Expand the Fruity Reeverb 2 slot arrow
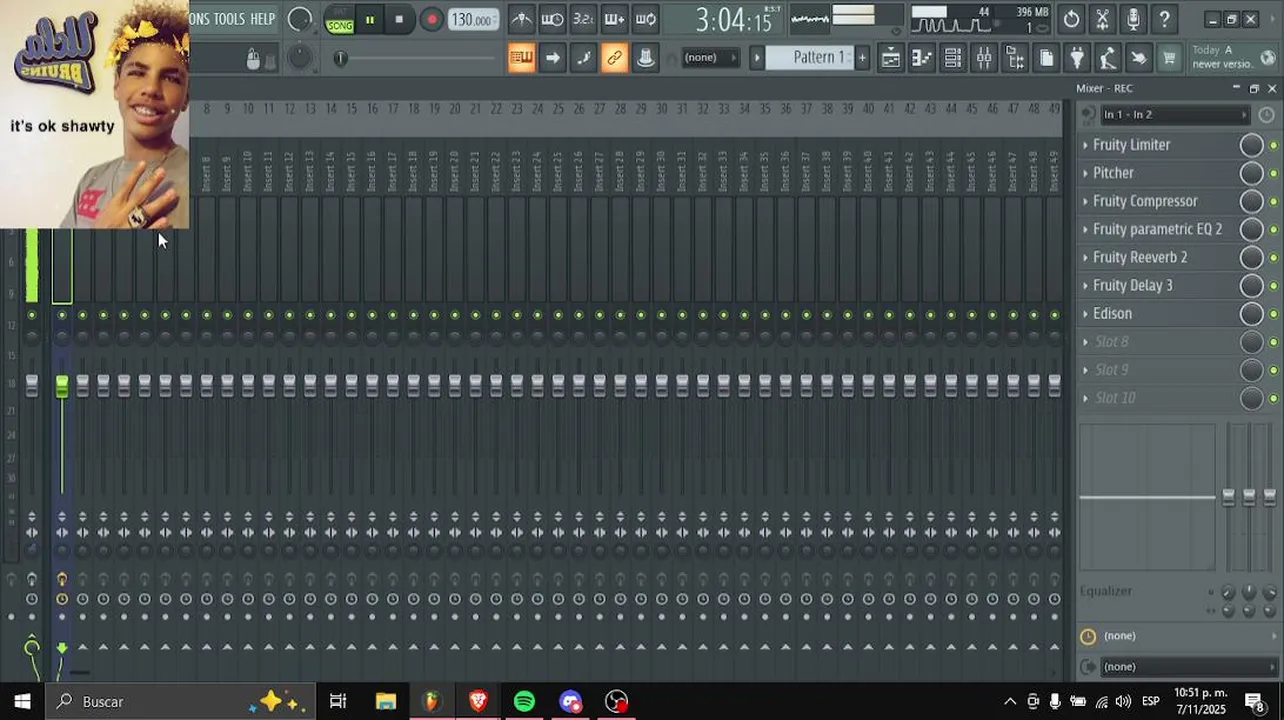The height and width of the screenshot is (720, 1284). coord(1085,257)
